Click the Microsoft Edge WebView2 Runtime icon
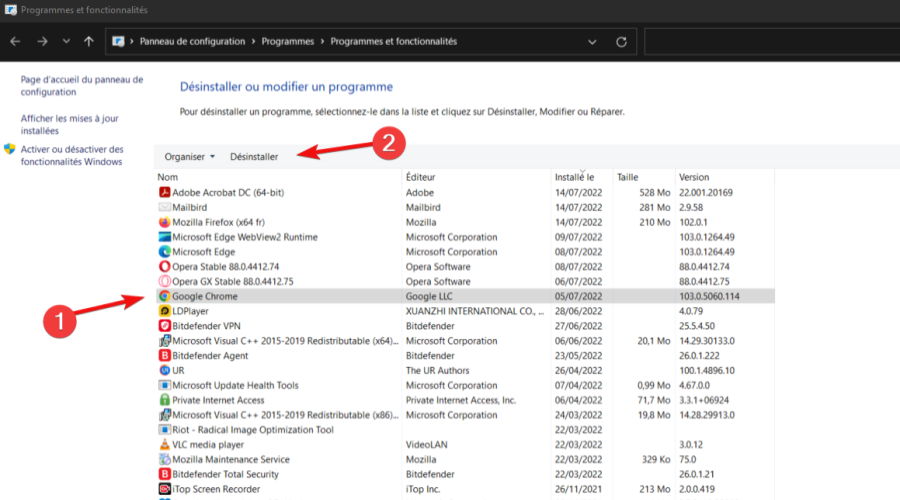 (165, 237)
